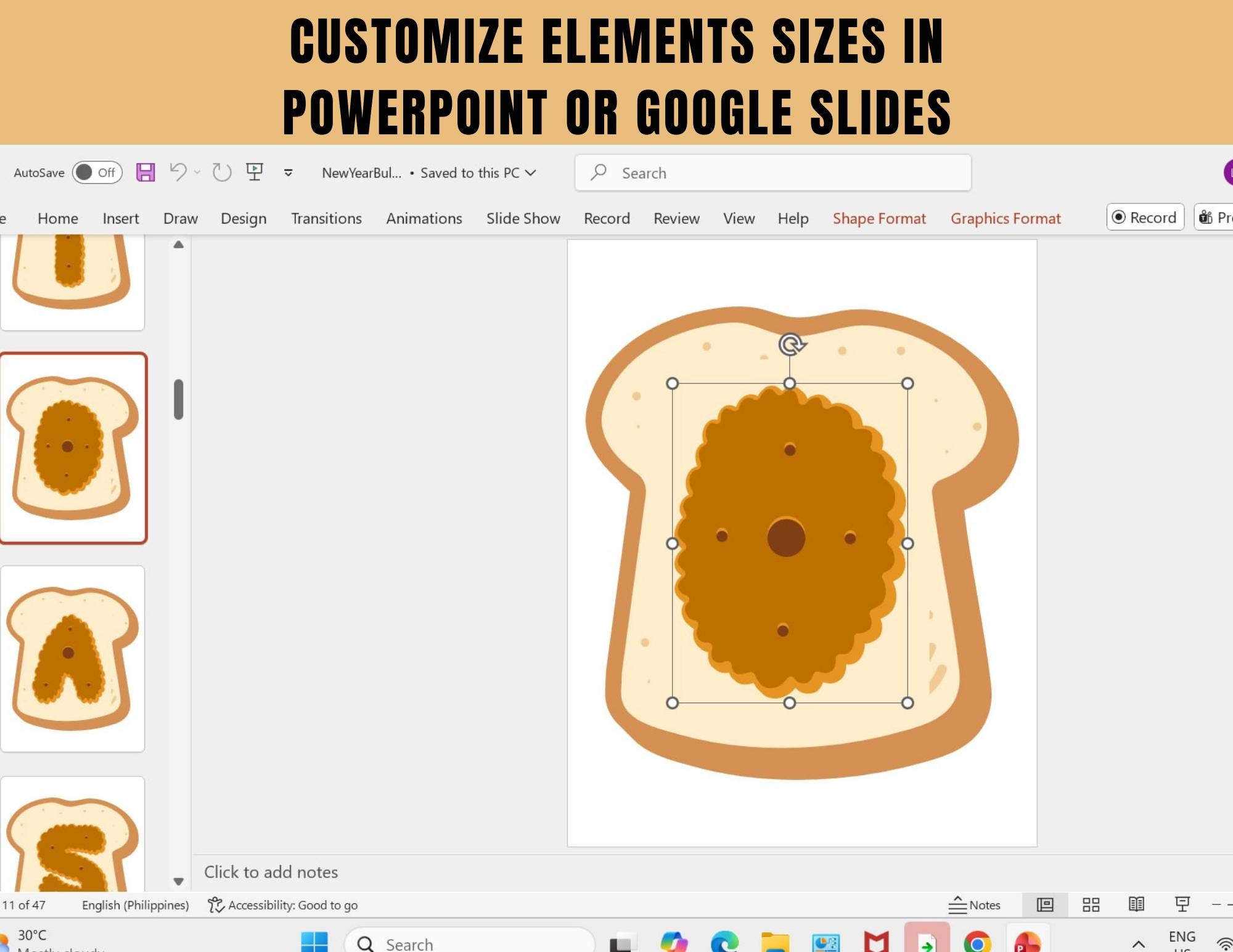The image size is (1233, 952).
Task: Click the brown center dot of letter O
Action: (x=786, y=537)
